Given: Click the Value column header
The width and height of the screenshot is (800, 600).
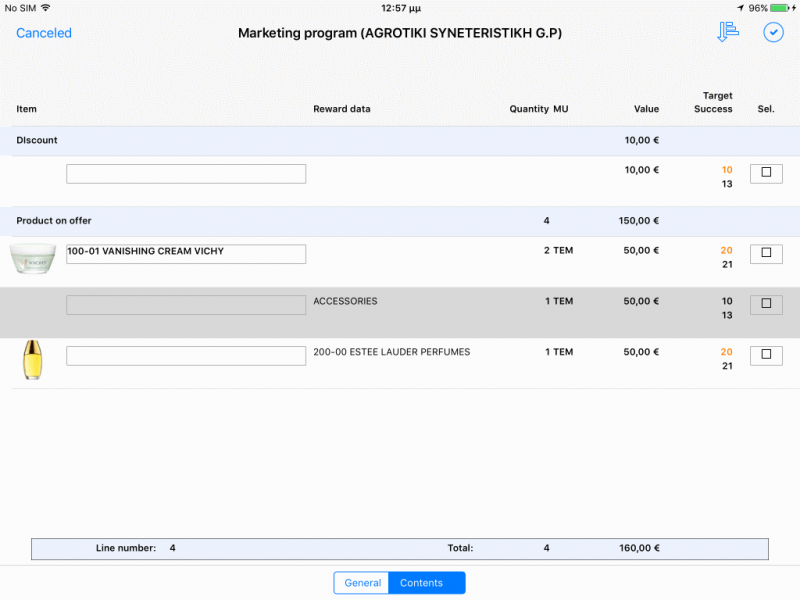Looking at the screenshot, I should point(646,109).
